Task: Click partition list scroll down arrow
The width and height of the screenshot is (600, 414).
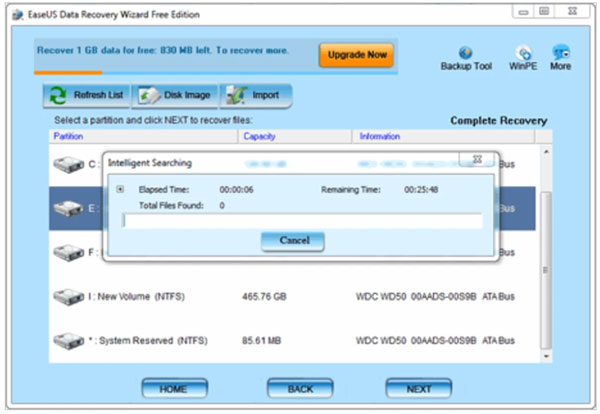Action: pos(546,356)
